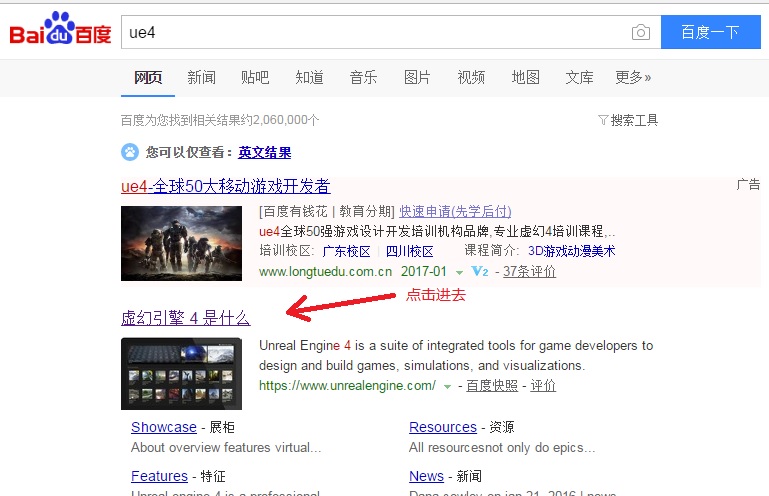This screenshot has height=496, width=769.
Task: Open 四川校区 link
Action: tap(410, 251)
